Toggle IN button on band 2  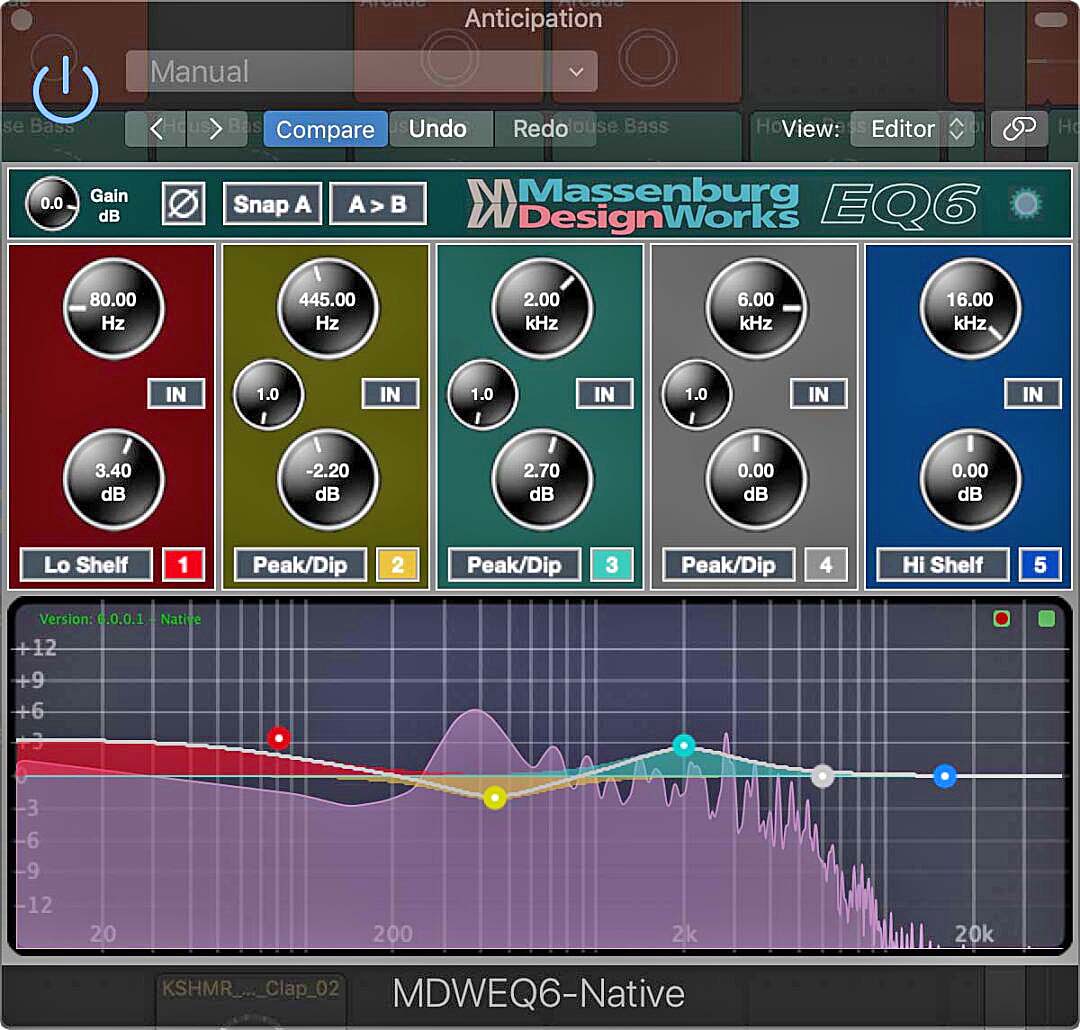pos(391,394)
